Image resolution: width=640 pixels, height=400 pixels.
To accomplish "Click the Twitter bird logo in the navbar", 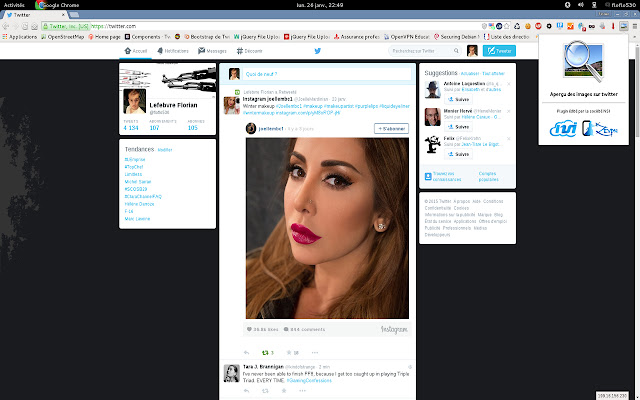I will 318,51.
